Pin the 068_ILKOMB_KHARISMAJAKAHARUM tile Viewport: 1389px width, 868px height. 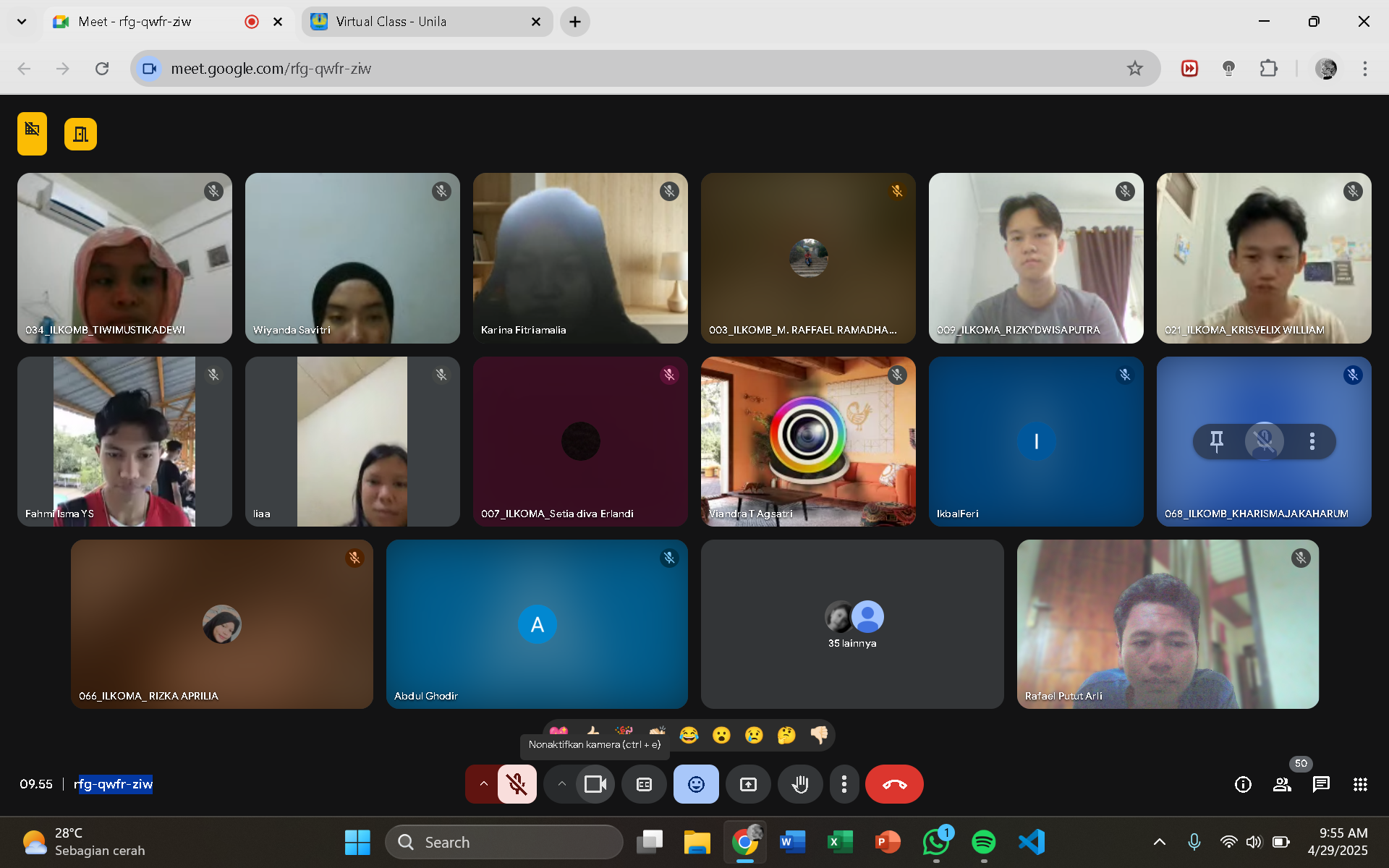(1217, 441)
